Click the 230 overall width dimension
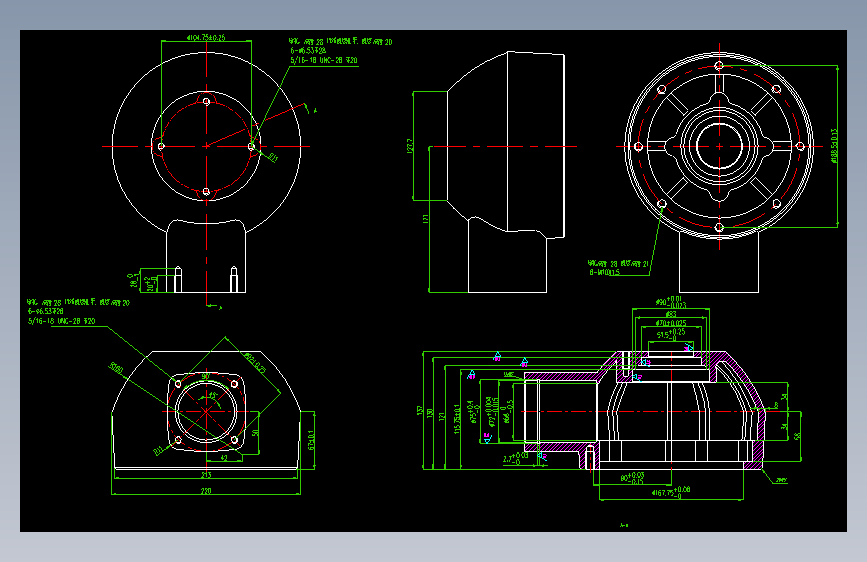 point(206,491)
